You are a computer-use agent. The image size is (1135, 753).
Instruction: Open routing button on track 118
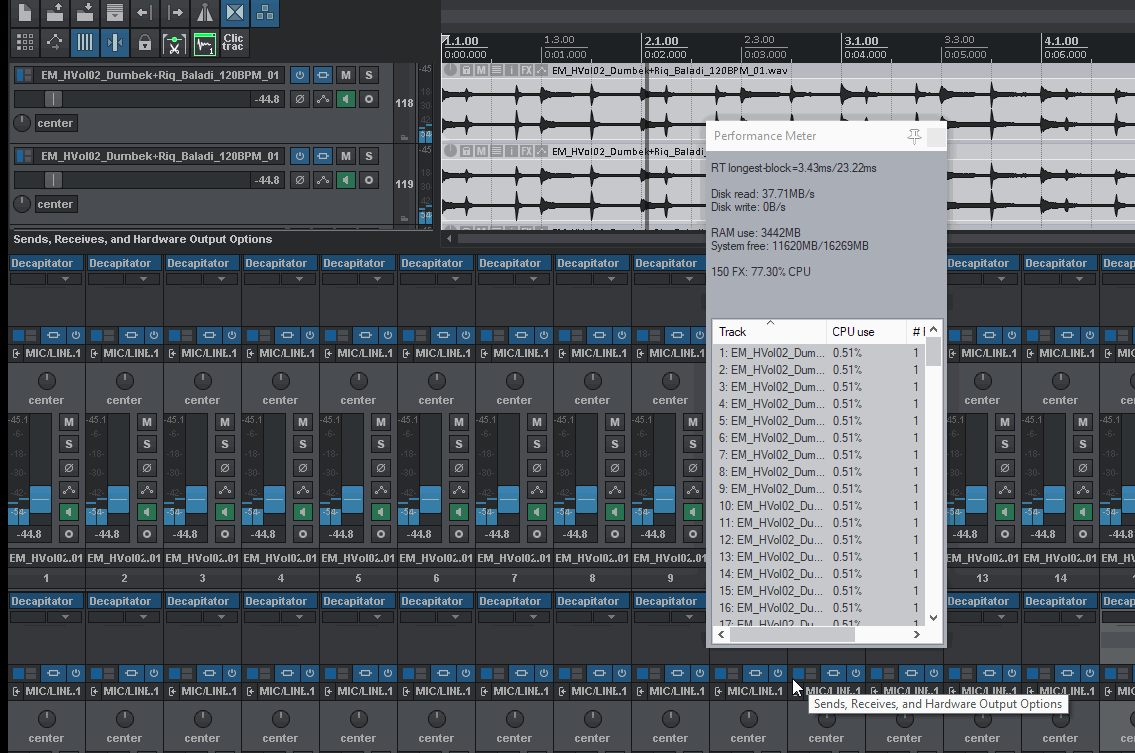[x=323, y=75]
